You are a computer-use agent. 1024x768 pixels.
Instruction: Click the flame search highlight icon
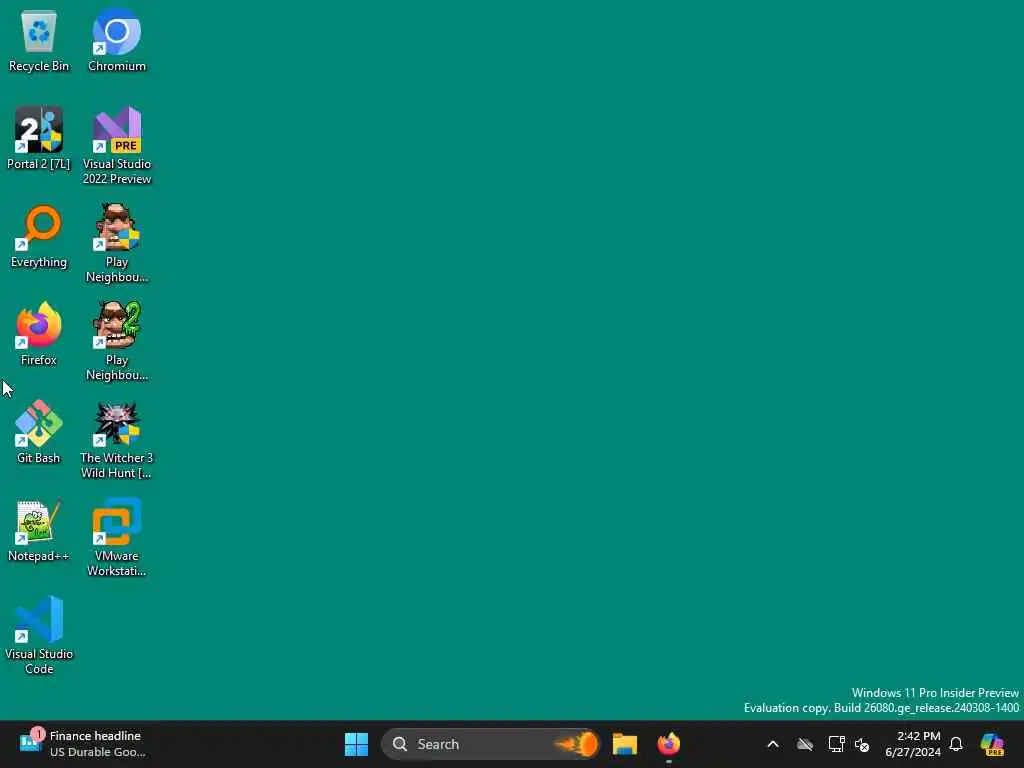(576, 744)
